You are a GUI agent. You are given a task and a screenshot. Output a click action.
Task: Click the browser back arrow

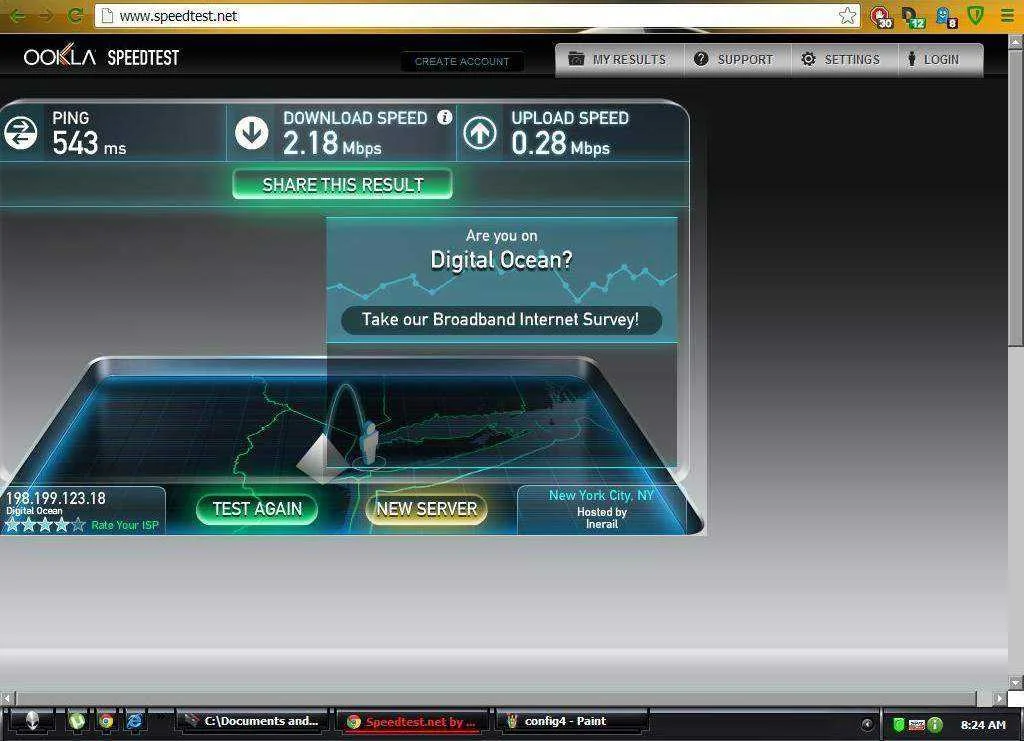[x=18, y=16]
